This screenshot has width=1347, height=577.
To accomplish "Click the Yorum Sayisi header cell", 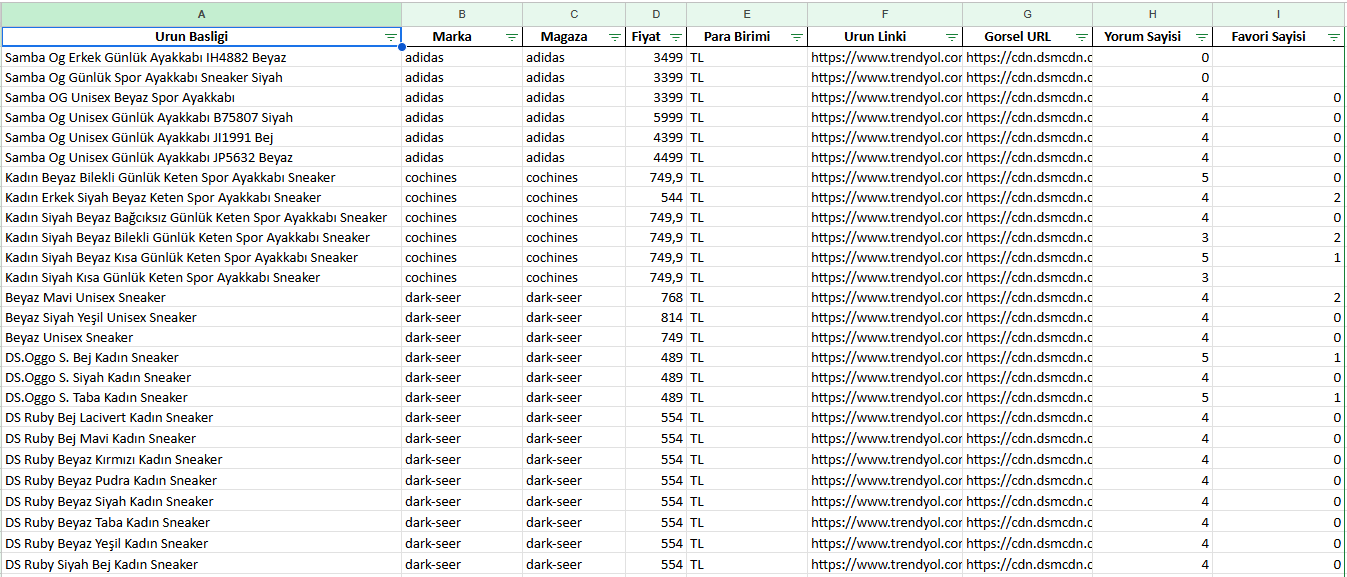I will [1153, 37].
